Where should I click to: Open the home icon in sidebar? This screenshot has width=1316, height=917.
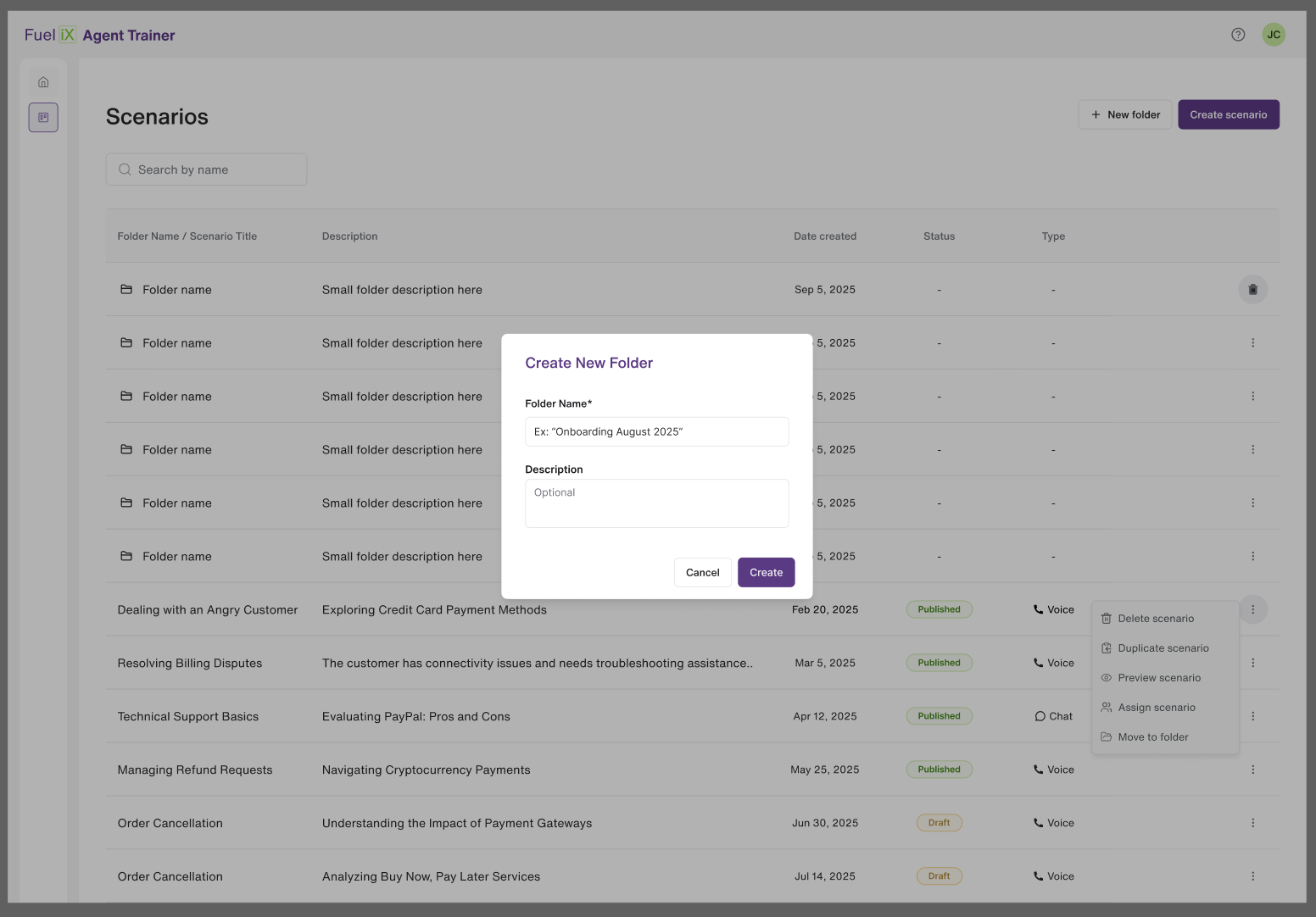pyautogui.click(x=43, y=82)
